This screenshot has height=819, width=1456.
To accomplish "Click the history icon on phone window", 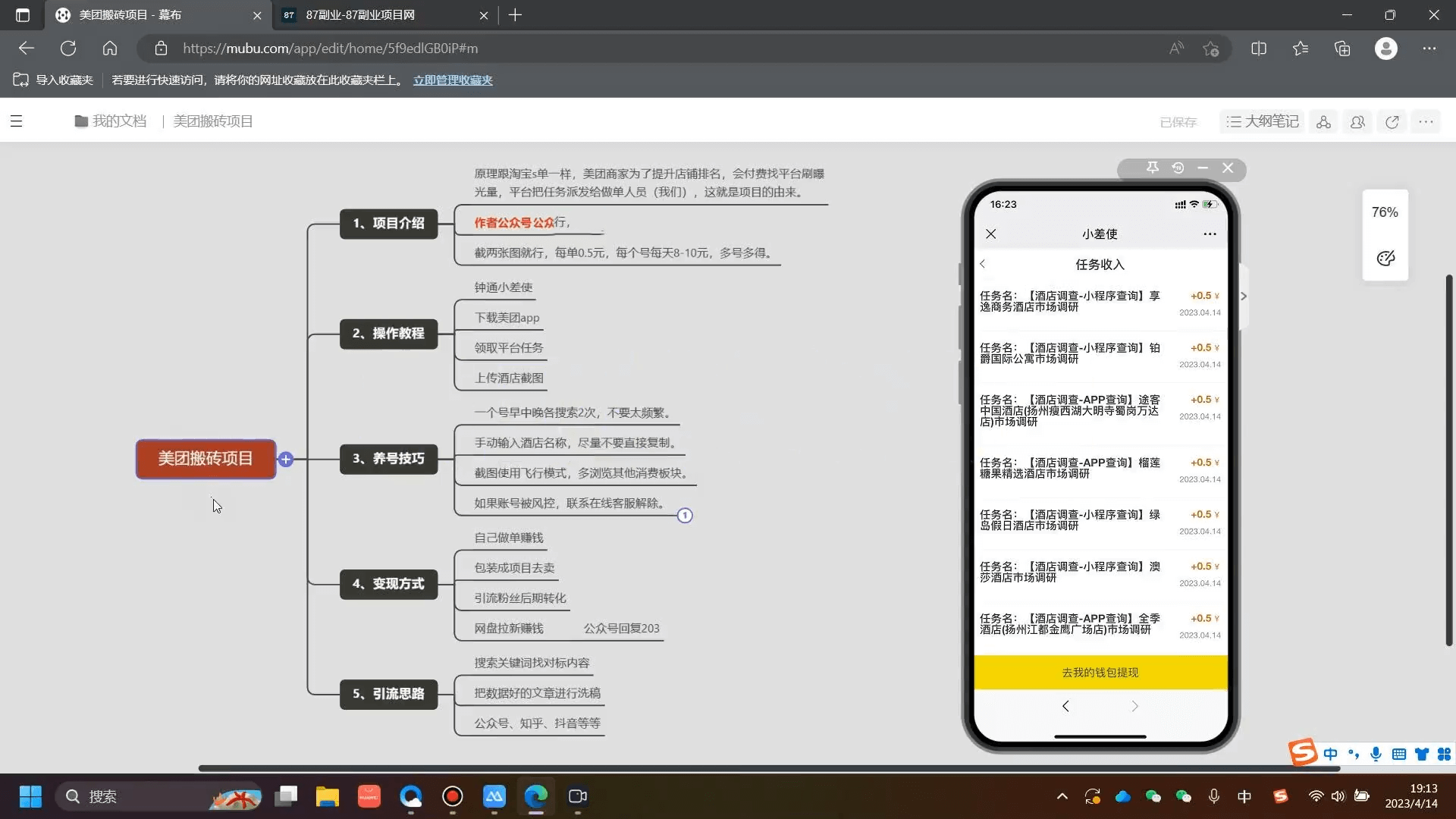I will click(1178, 168).
